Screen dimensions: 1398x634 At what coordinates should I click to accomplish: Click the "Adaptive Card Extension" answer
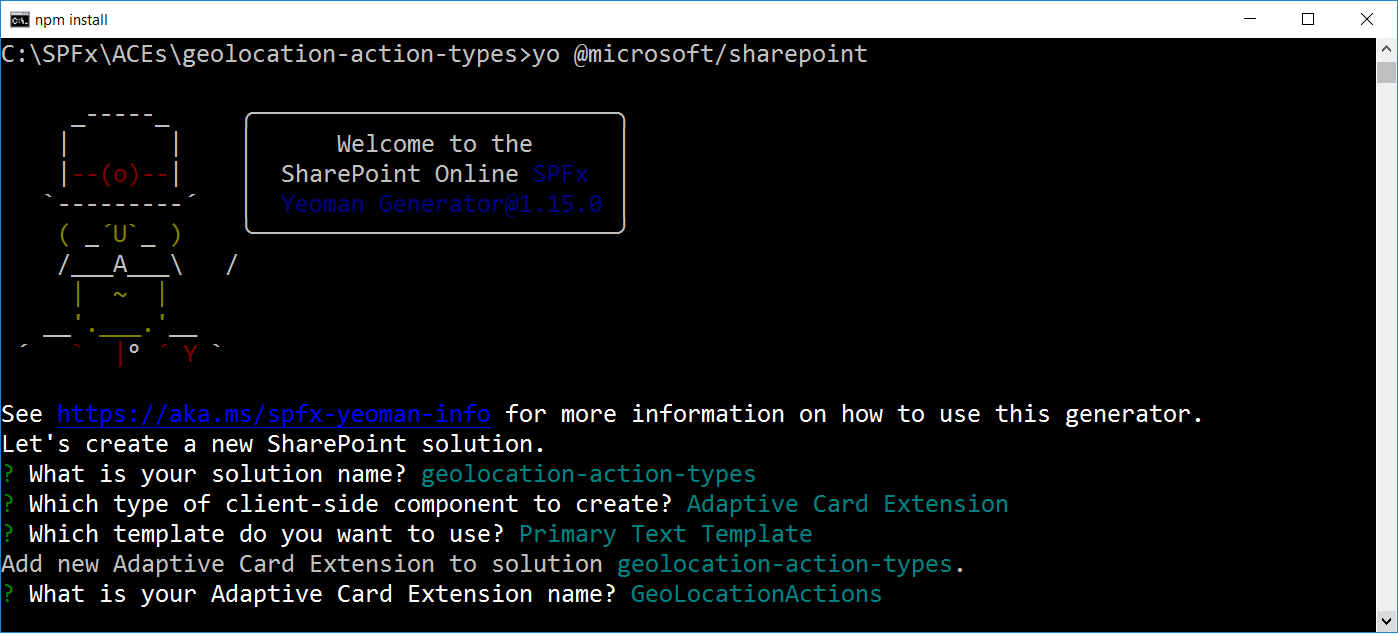(847, 504)
